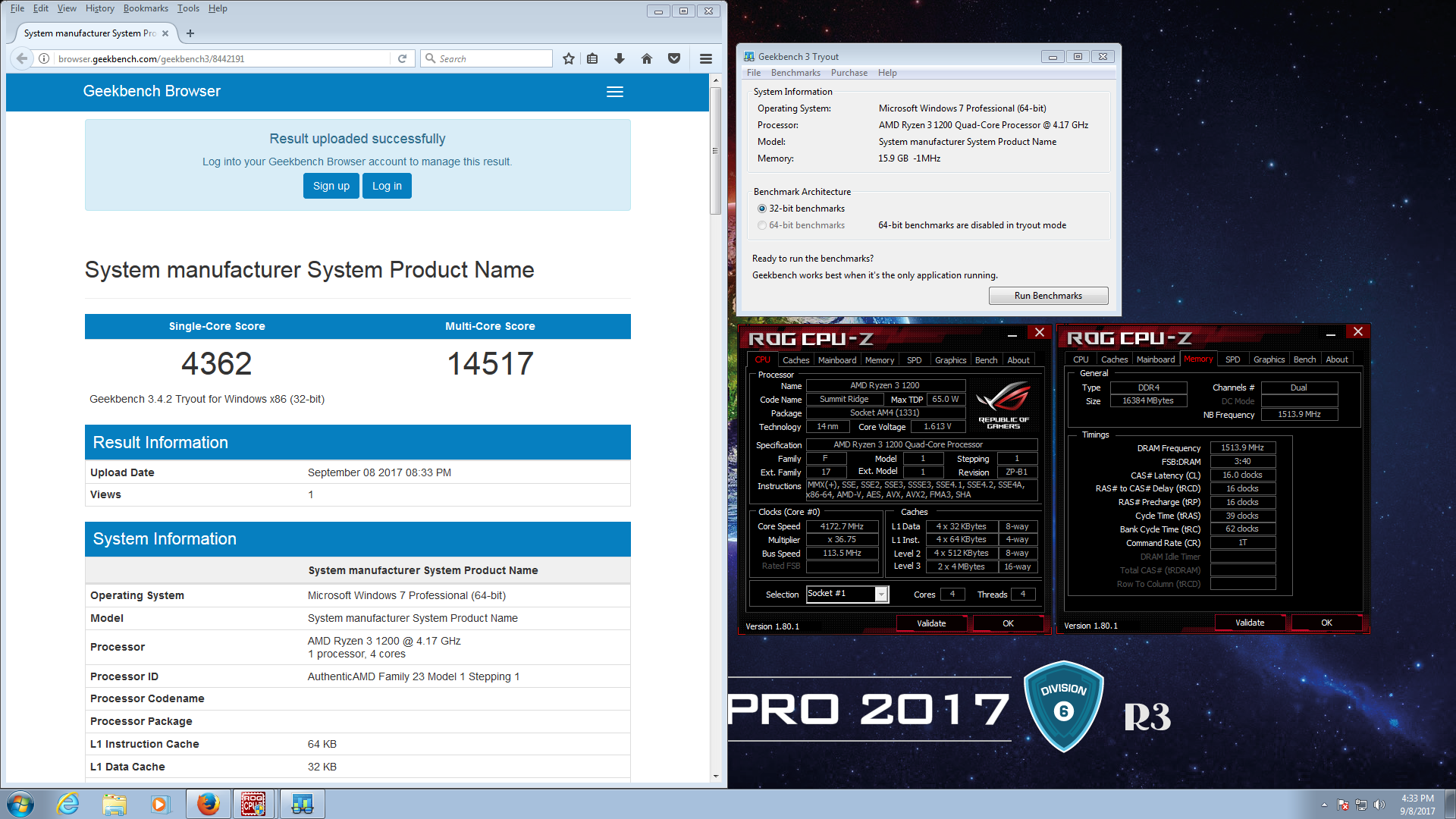Click the scrollbar down arrow in Firefox

[715, 777]
